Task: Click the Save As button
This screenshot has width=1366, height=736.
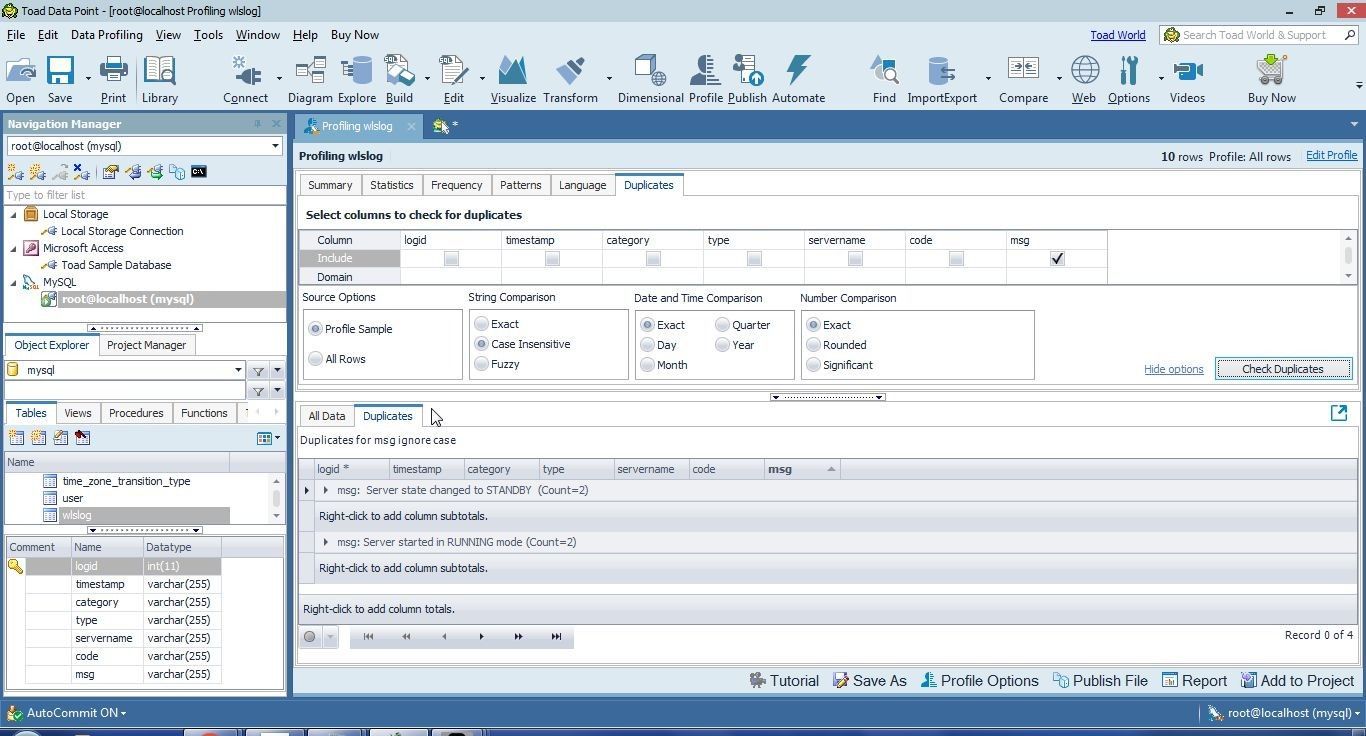Action: (x=870, y=681)
